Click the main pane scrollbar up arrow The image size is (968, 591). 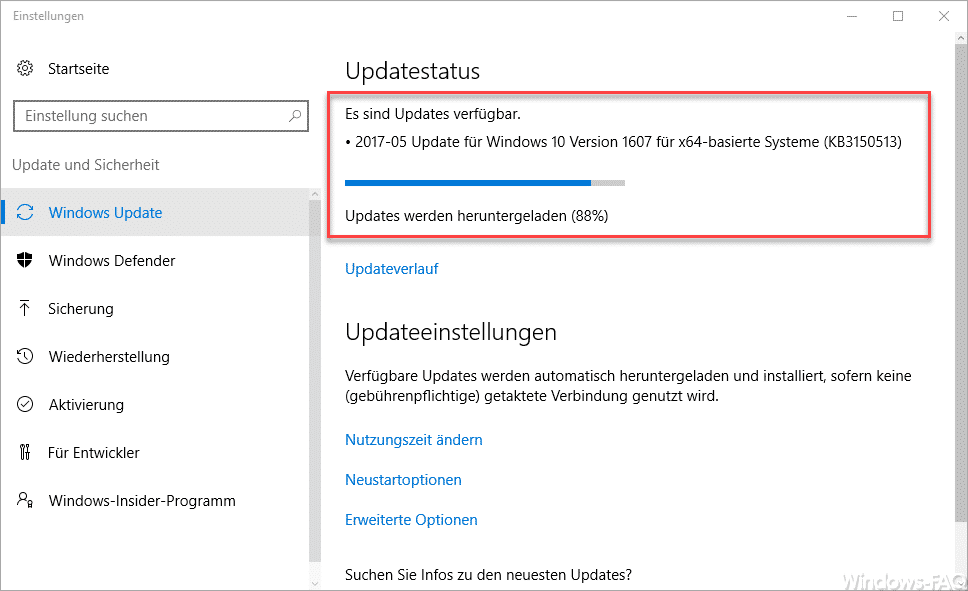point(961,38)
